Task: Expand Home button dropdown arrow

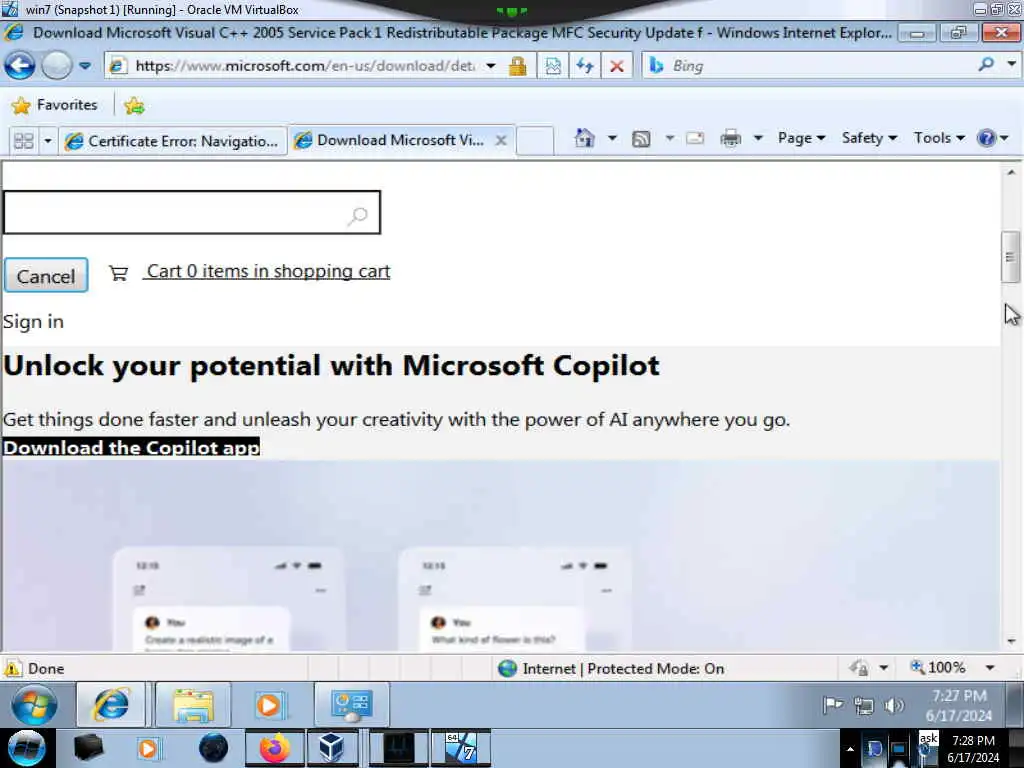Action: tap(612, 138)
